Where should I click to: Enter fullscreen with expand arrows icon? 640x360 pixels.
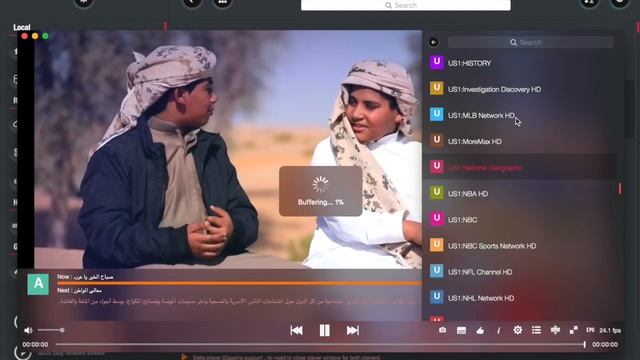click(573, 330)
